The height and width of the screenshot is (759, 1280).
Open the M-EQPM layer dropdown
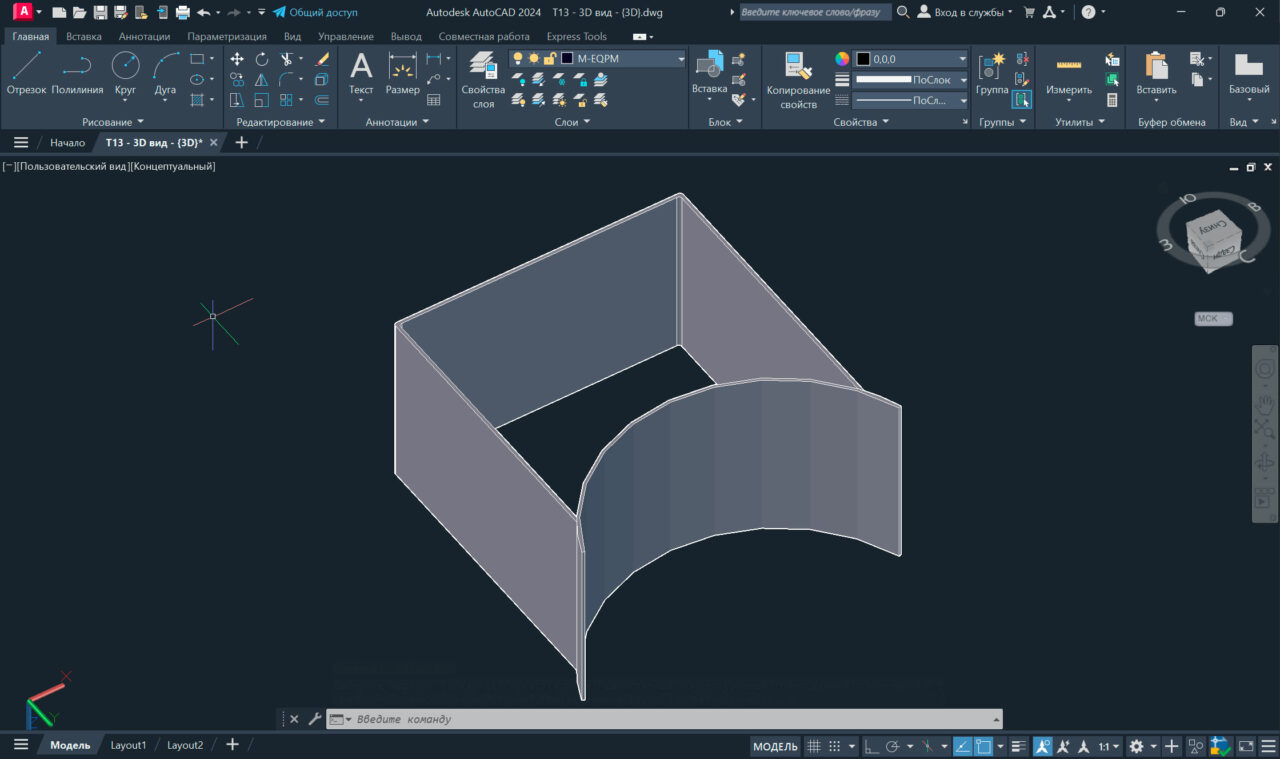681,59
